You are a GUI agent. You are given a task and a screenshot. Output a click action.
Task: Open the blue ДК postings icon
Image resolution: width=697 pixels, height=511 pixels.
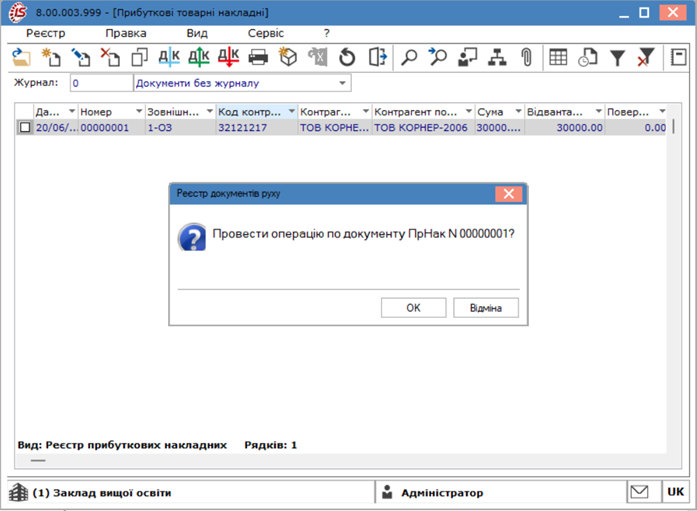pyautogui.click(x=169, y=57)
